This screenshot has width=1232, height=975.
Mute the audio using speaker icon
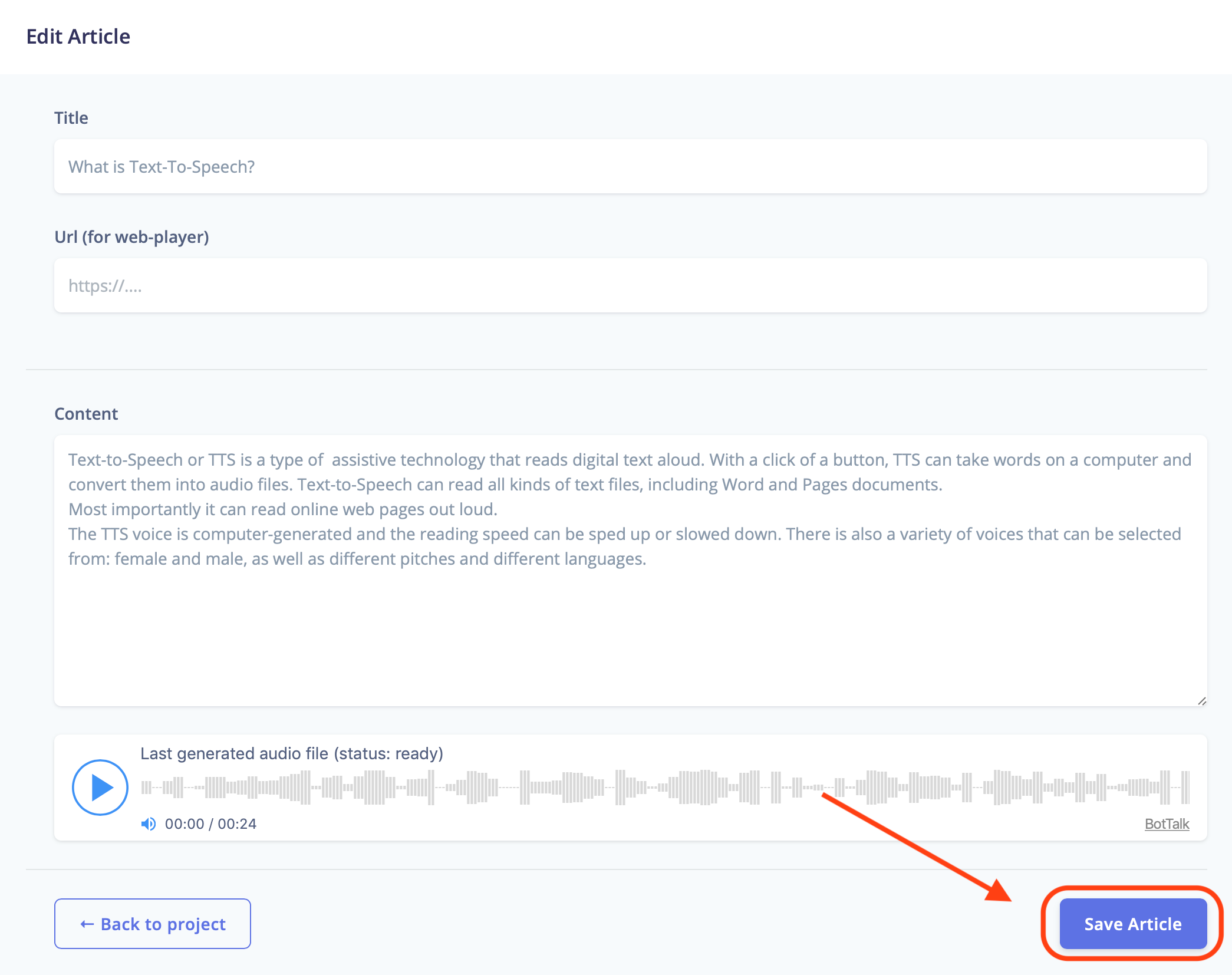click(x=149, y=824)
